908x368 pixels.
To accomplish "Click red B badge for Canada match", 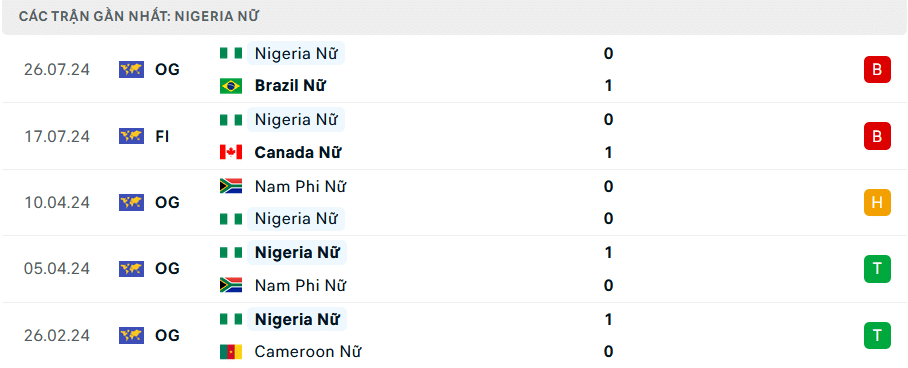I will pyautogui.click(x=877, y=136).
